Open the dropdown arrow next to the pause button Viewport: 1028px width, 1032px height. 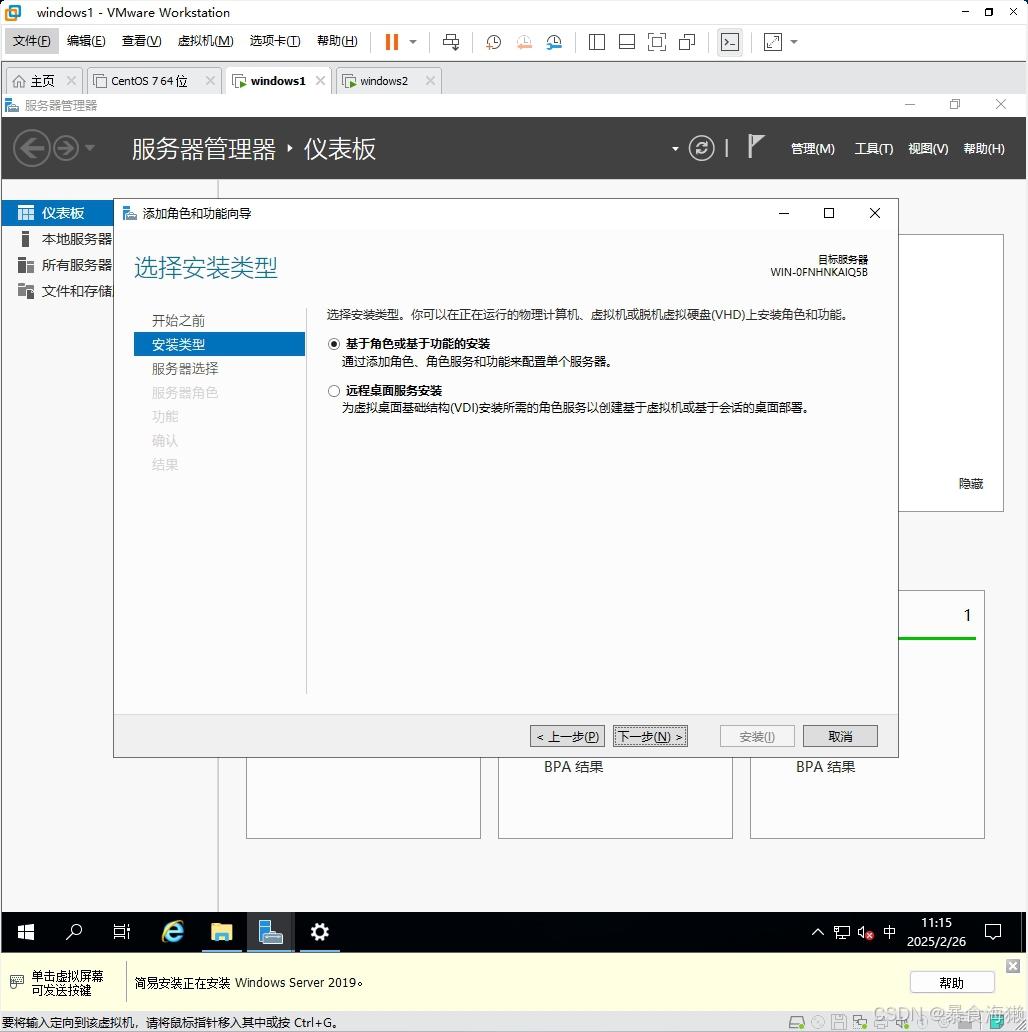pyautogui.click(x=413, y=42)
